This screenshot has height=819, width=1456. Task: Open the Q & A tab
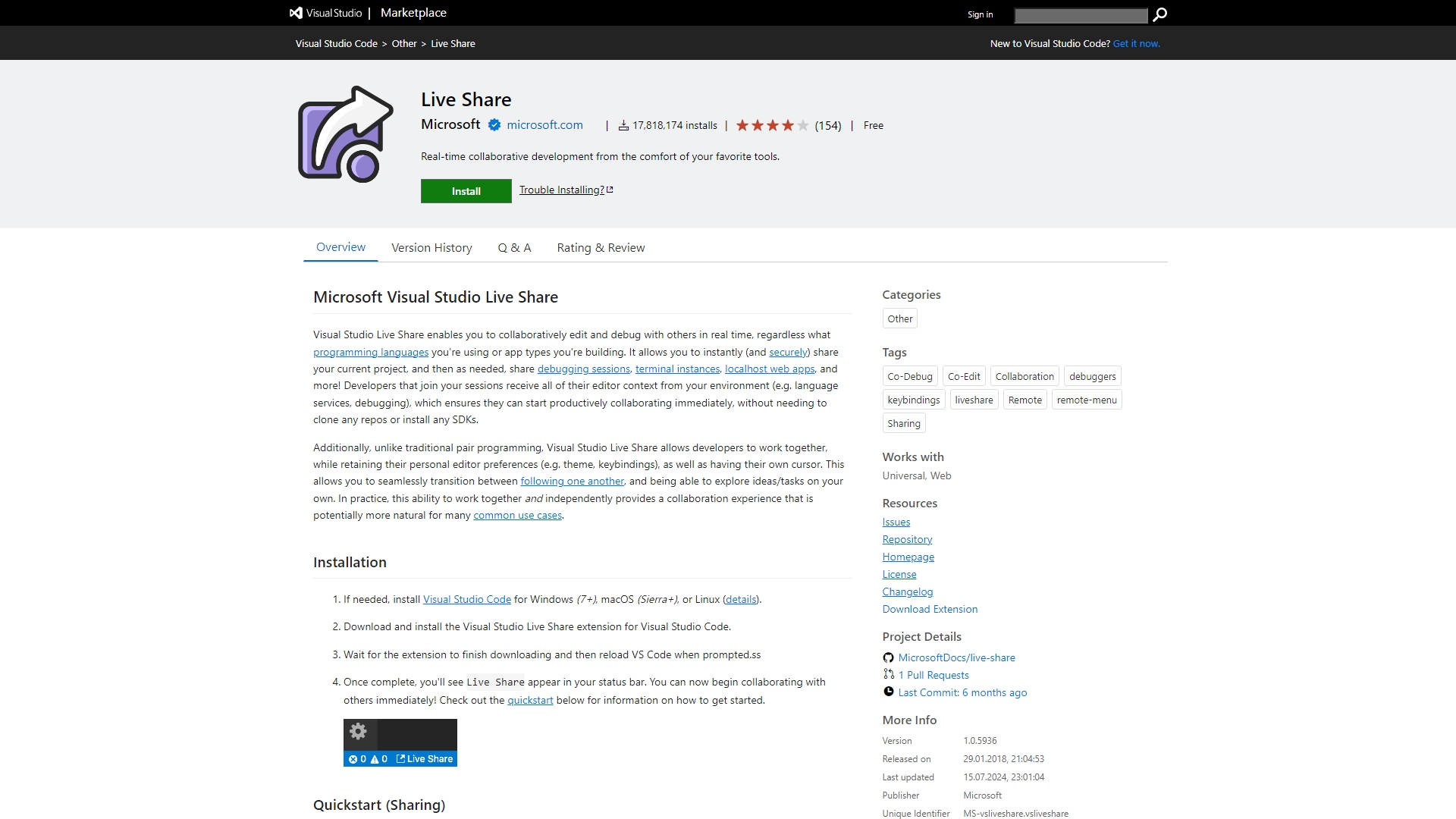(x=514, y=248)
